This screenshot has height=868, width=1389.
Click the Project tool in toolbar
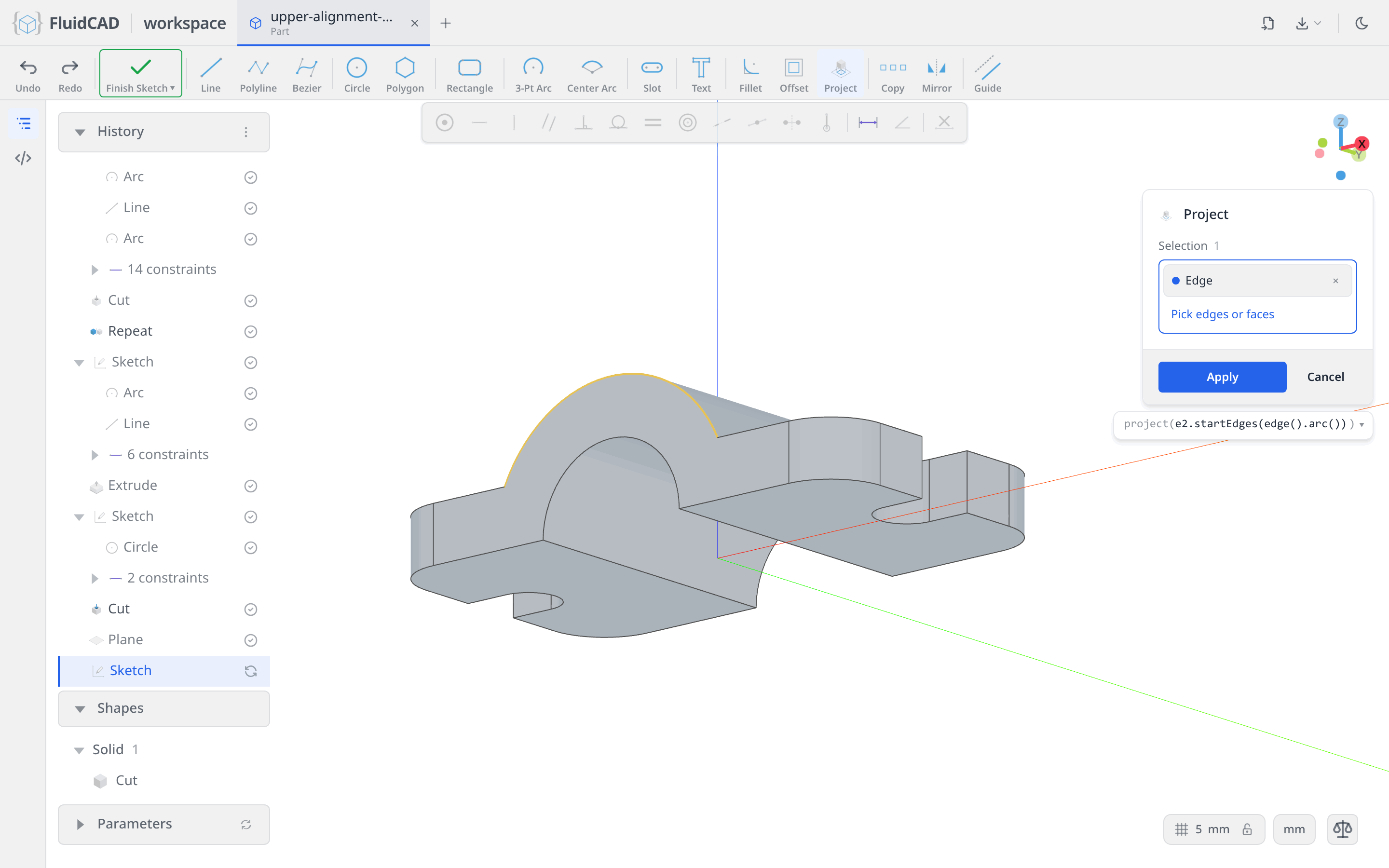click(x=840, y=75)
